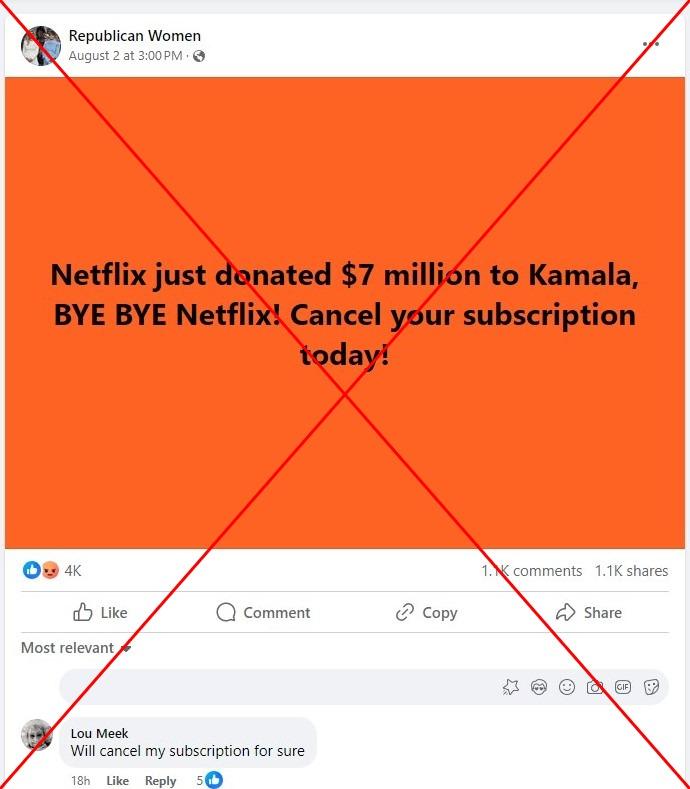Image resolution: width=690 pixels, height=789 pixels.
Task: Click the Comment speech bubble icon
Action: pos(226,612)
